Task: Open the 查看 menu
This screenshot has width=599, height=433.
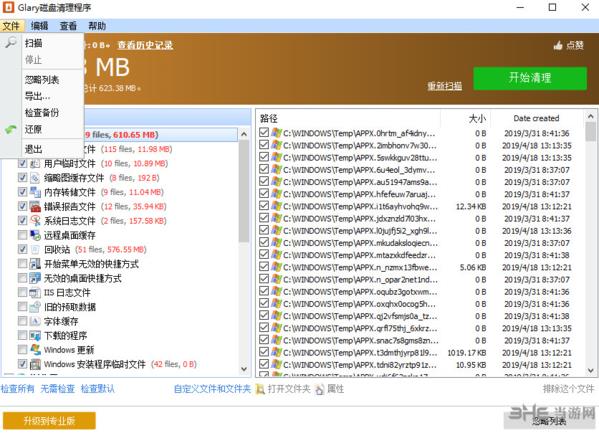Action: pos(68,26)
